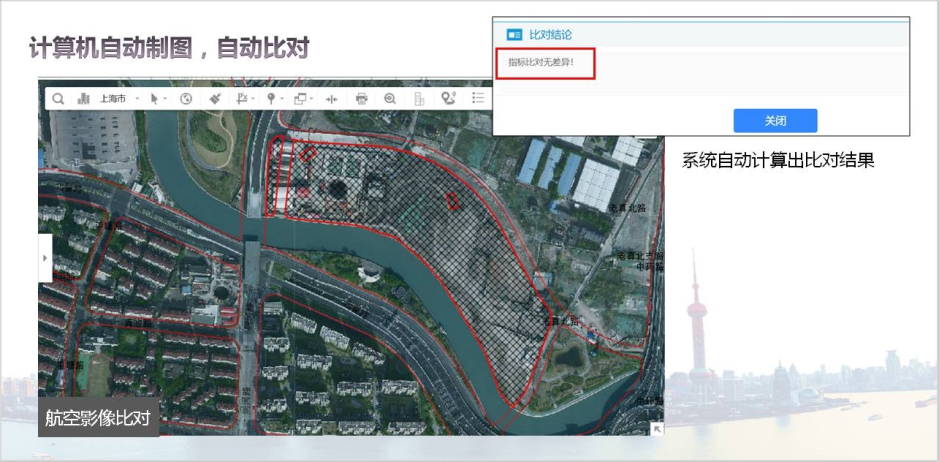Select the brush clear tool
939x462 pixels.
(x=215, y=99)
